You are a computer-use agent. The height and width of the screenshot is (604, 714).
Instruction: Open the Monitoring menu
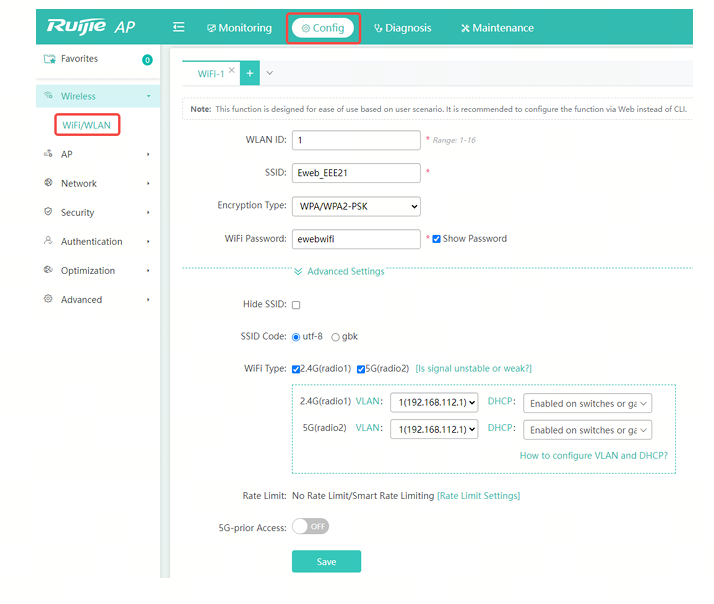pos(240,28)
